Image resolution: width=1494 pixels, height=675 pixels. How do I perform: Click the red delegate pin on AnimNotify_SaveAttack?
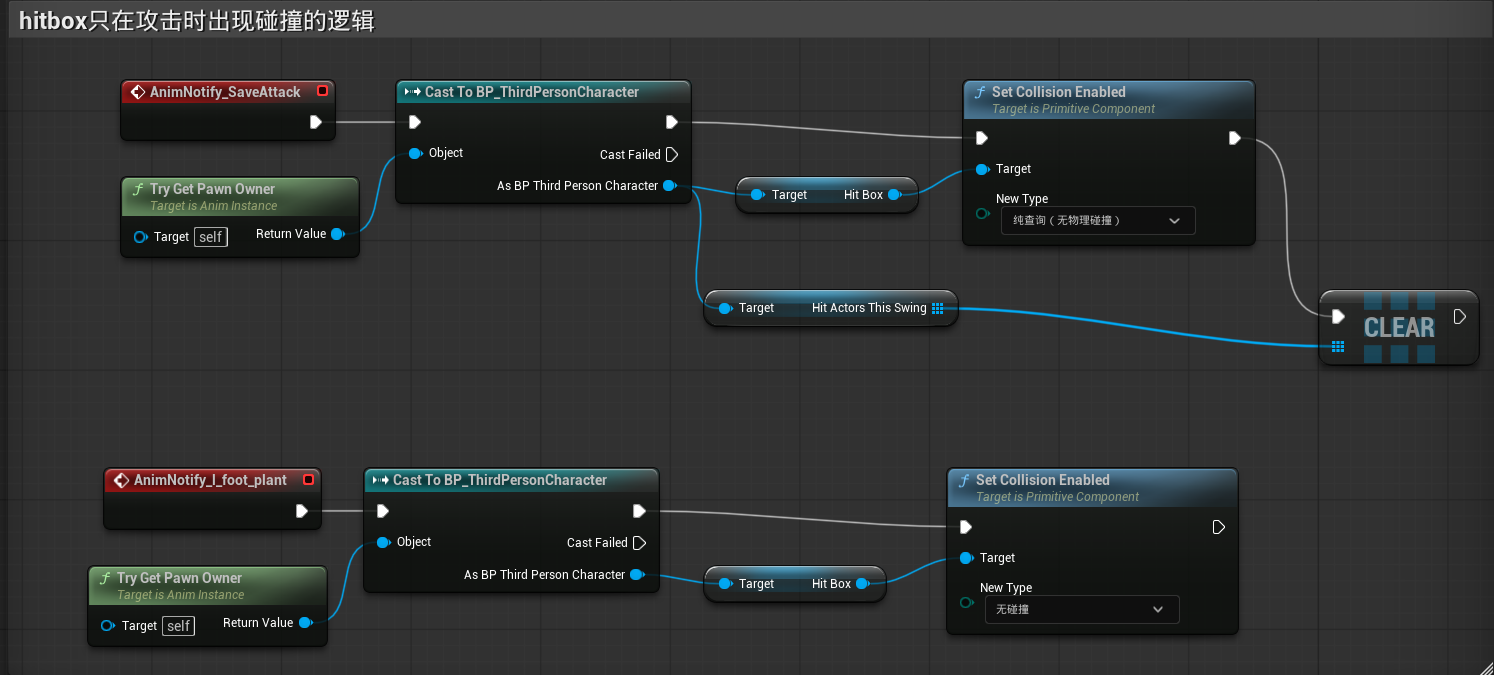tap(322, 91)
